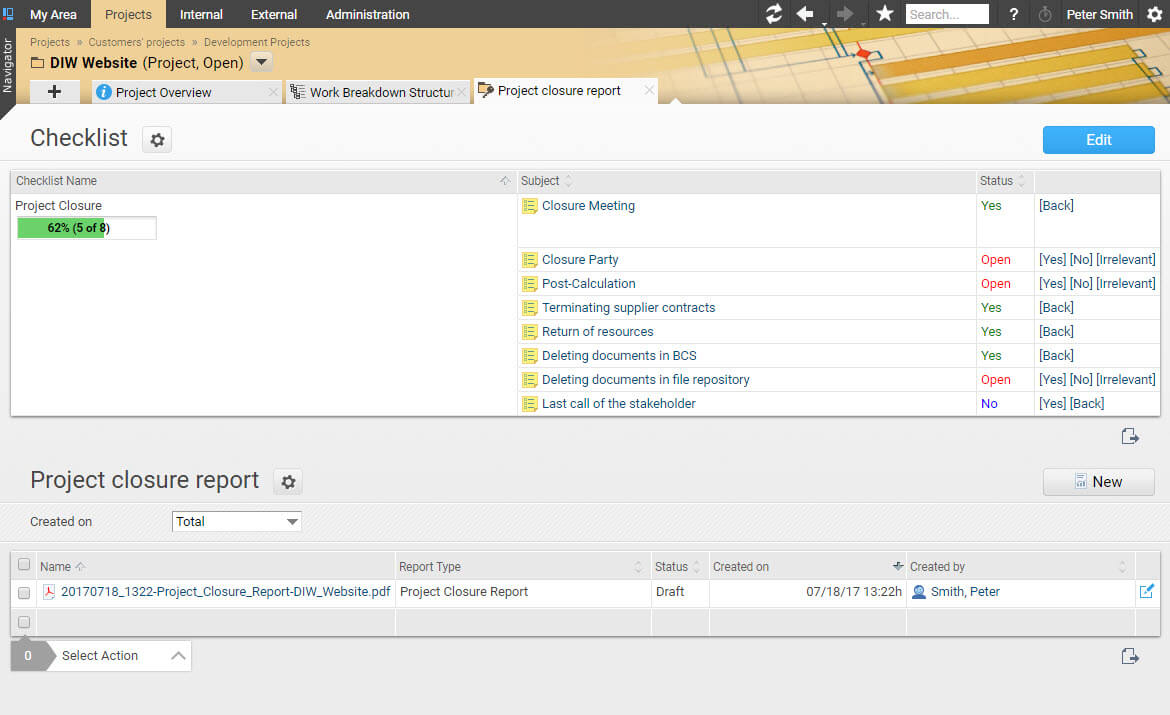Click export icon below the checklist table
Viewport: 1170px width, 715px height.
pyautogui.click(x=1130, y=436)
